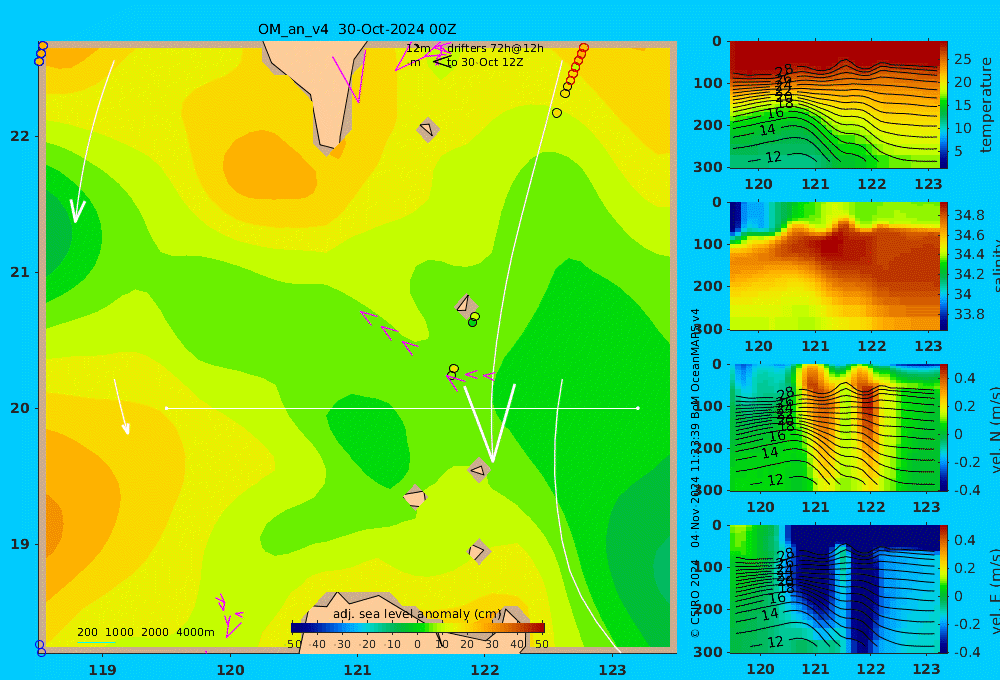The image size is (1000, 680).
Task: Click longitude label 121 on main map
Action: click(357, 670)
